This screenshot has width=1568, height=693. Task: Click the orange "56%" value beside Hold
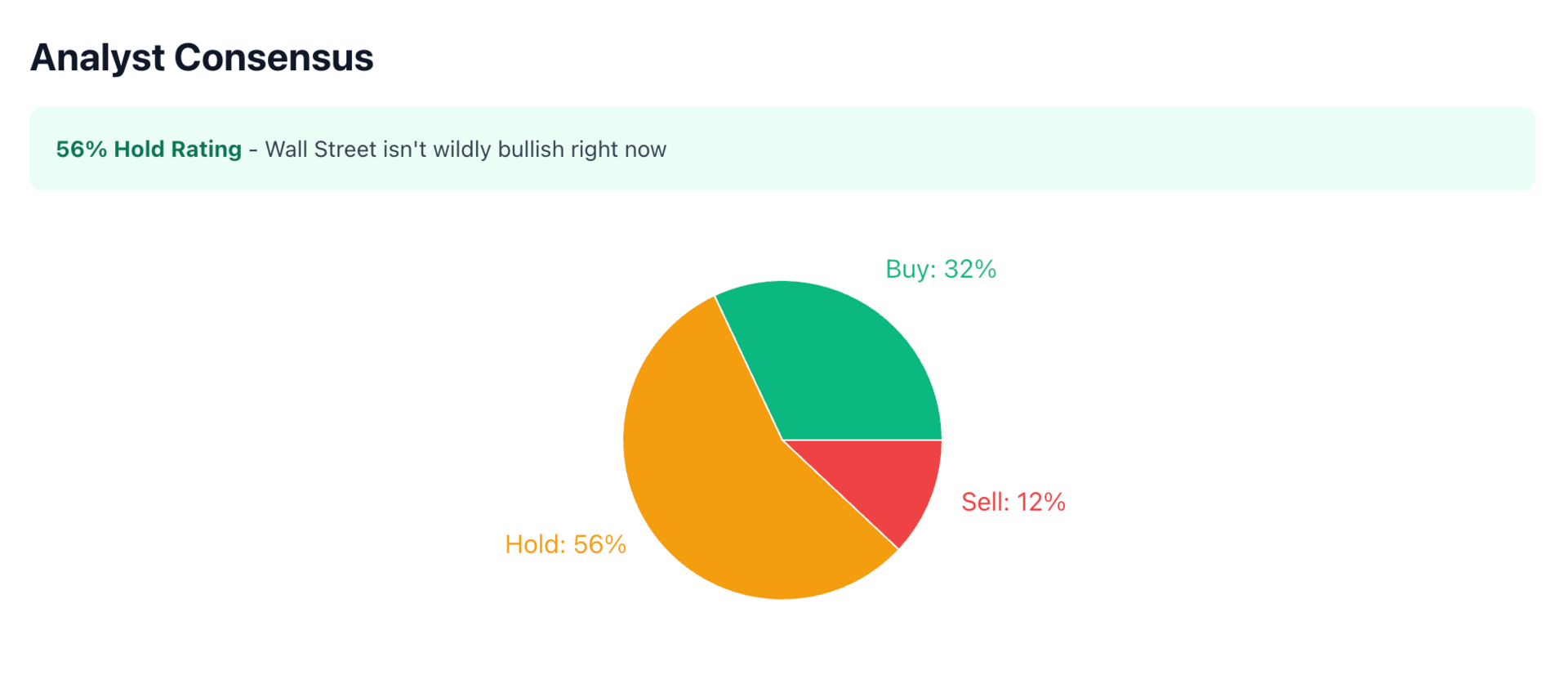pos(599,544)
